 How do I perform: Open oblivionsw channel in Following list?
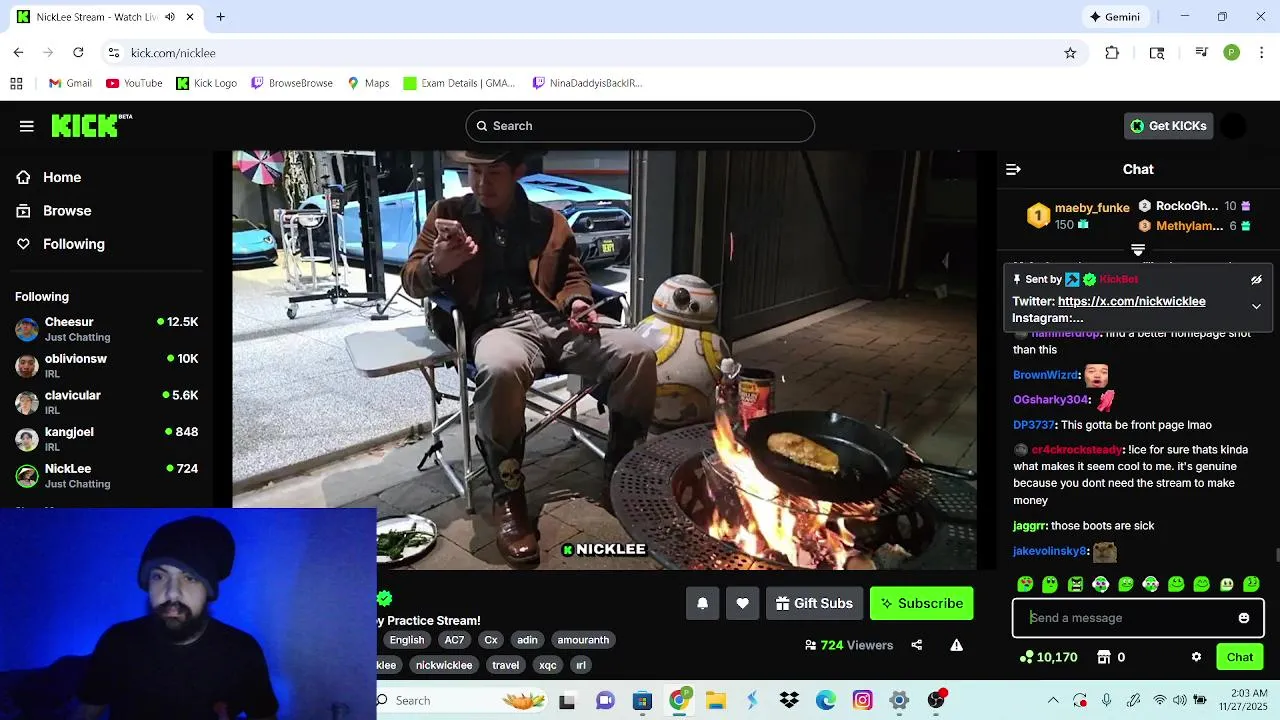click(107, 366)
